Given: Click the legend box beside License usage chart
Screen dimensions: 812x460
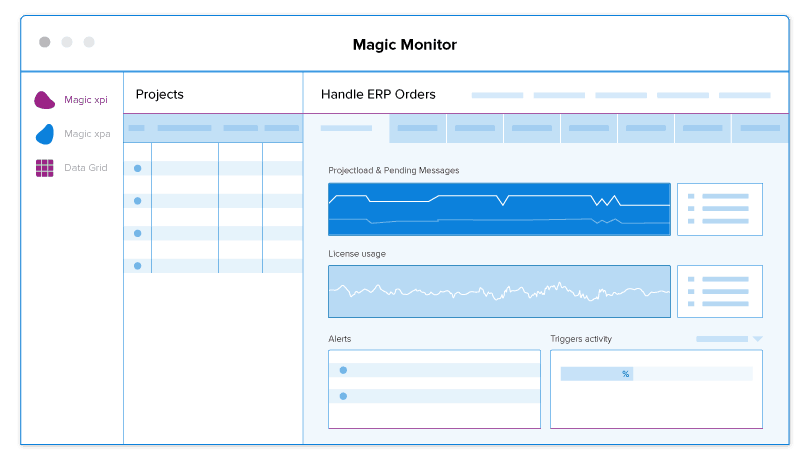Looking at the screenshot, I should point(719,291).
